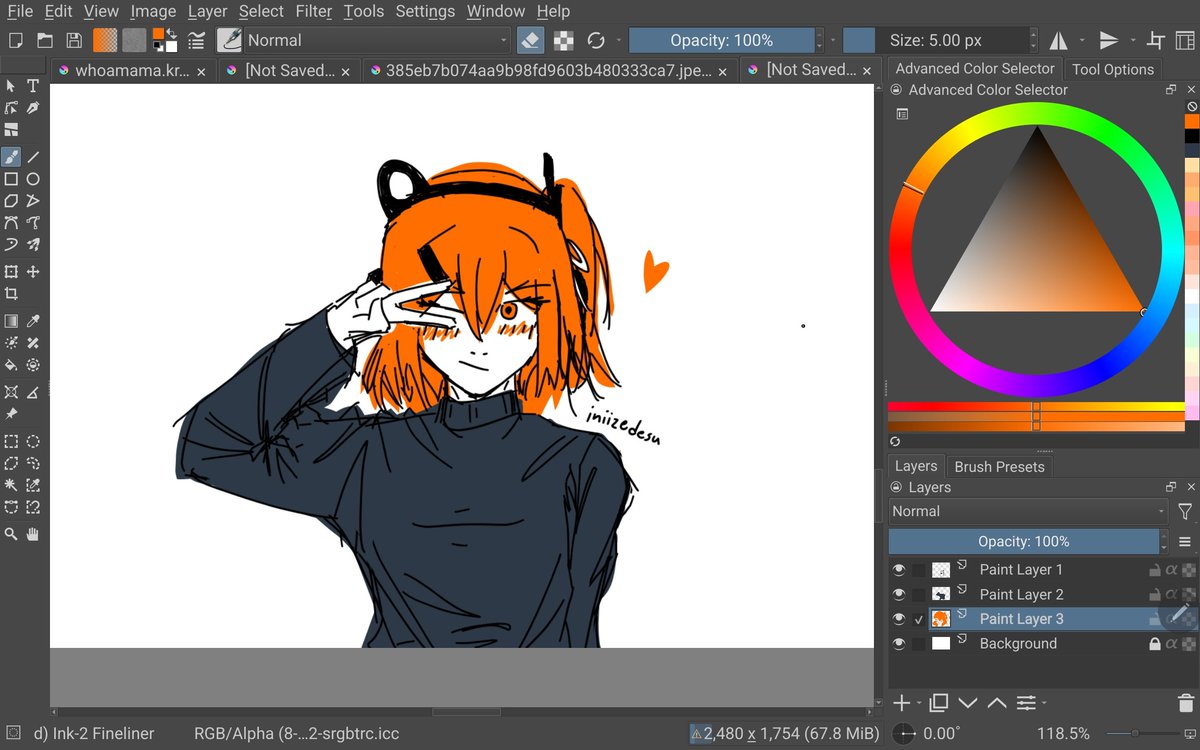Image resolution: width=1200 pixels, height=750 pixels.
Task: Hide Paint Layer 3 visibility
Action: 899,619
